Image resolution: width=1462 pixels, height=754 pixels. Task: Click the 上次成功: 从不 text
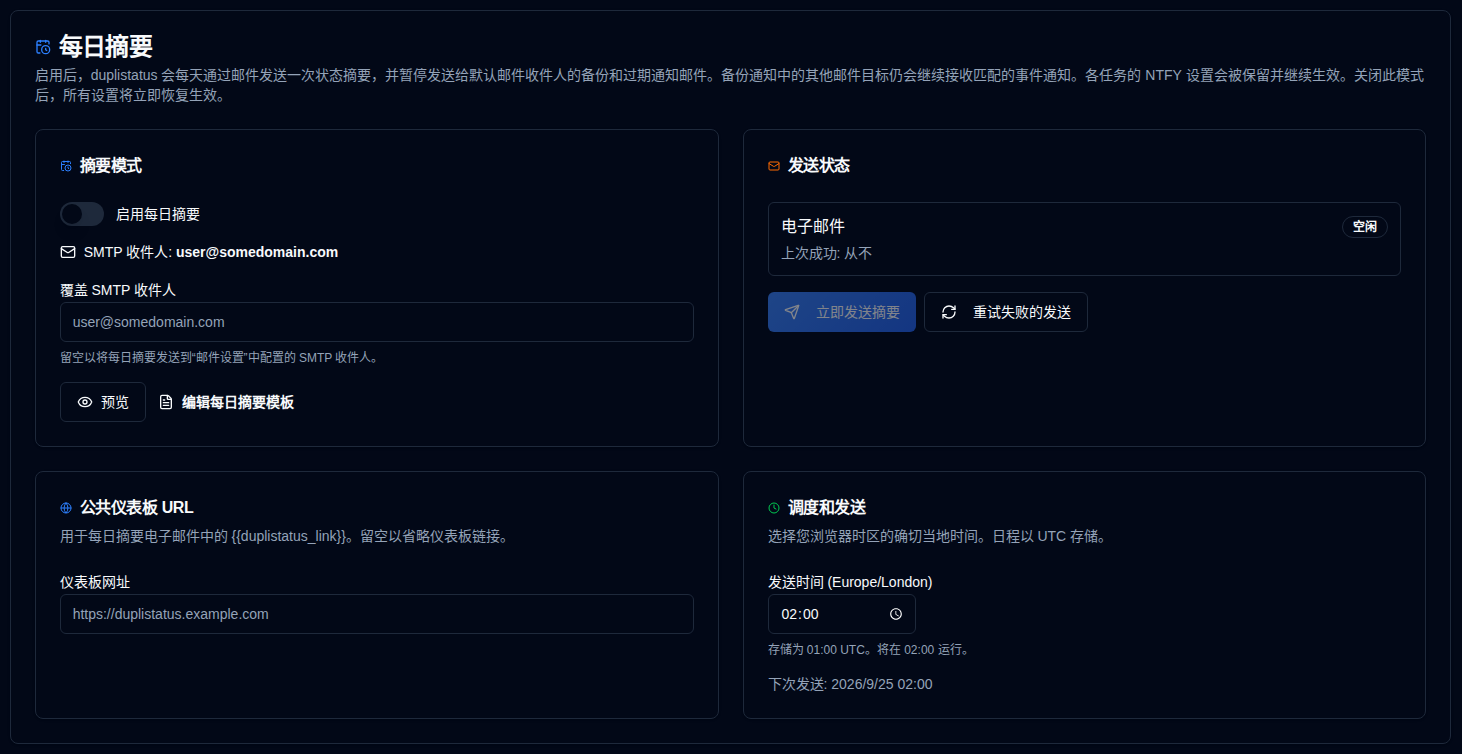point(827,254)
